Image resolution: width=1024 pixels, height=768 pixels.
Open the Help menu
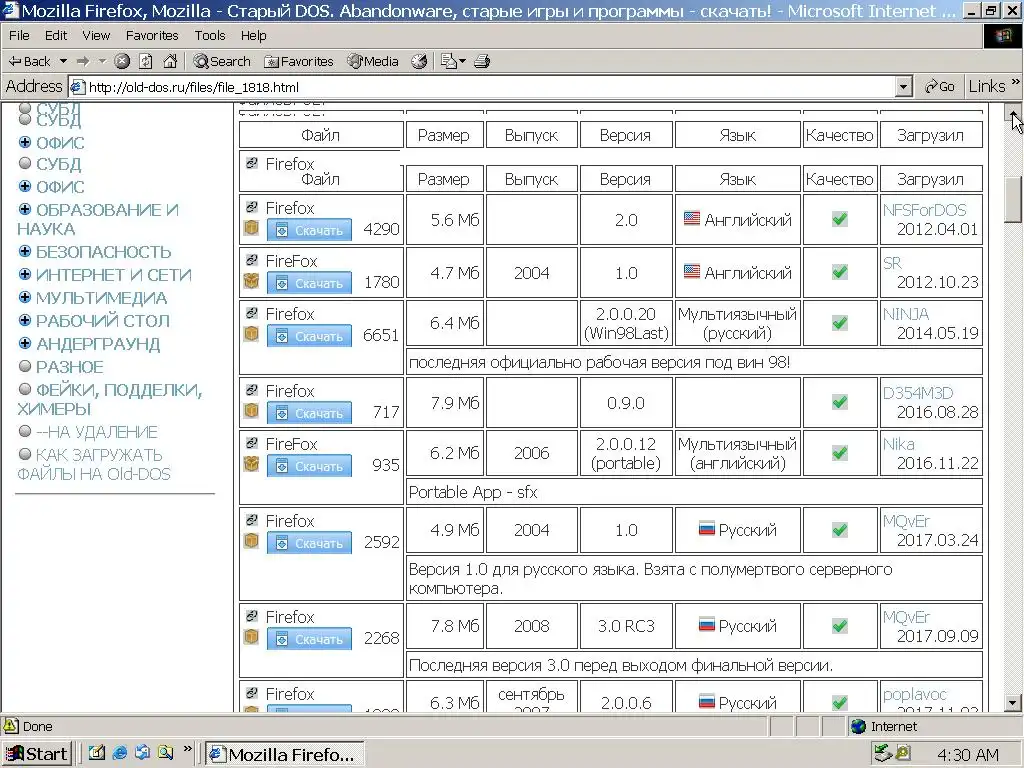[253, 35]
